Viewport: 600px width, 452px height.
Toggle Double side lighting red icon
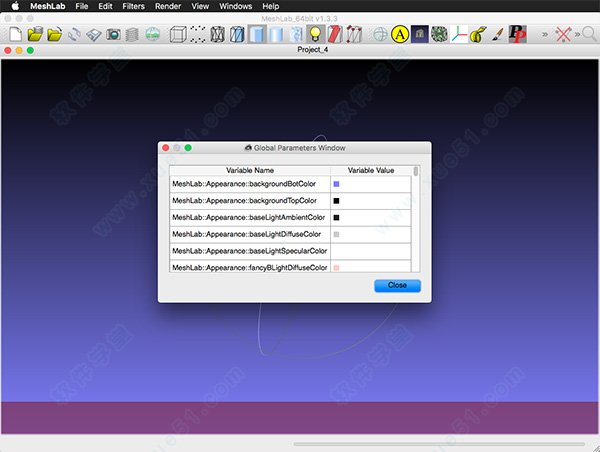point(335,34)
